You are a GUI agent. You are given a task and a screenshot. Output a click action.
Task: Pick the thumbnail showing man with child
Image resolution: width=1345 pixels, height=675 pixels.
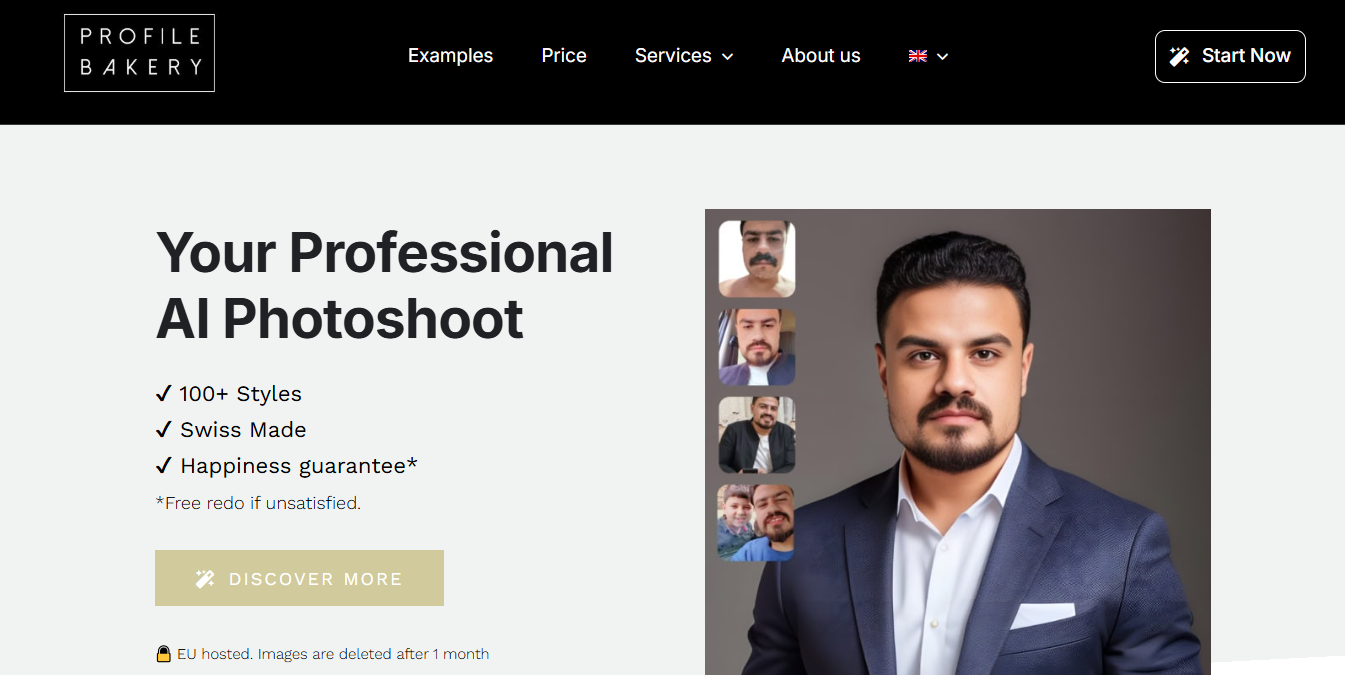pyautogui.click(x=757, y=523)
